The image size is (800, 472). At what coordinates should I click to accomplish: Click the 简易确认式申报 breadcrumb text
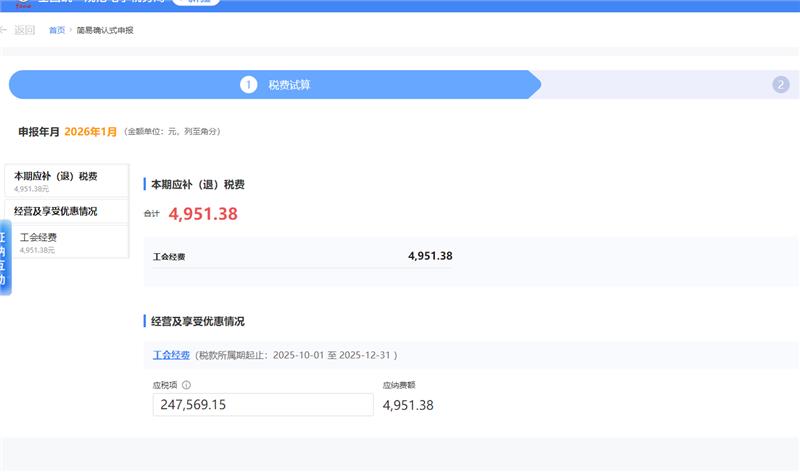(105, 31)
